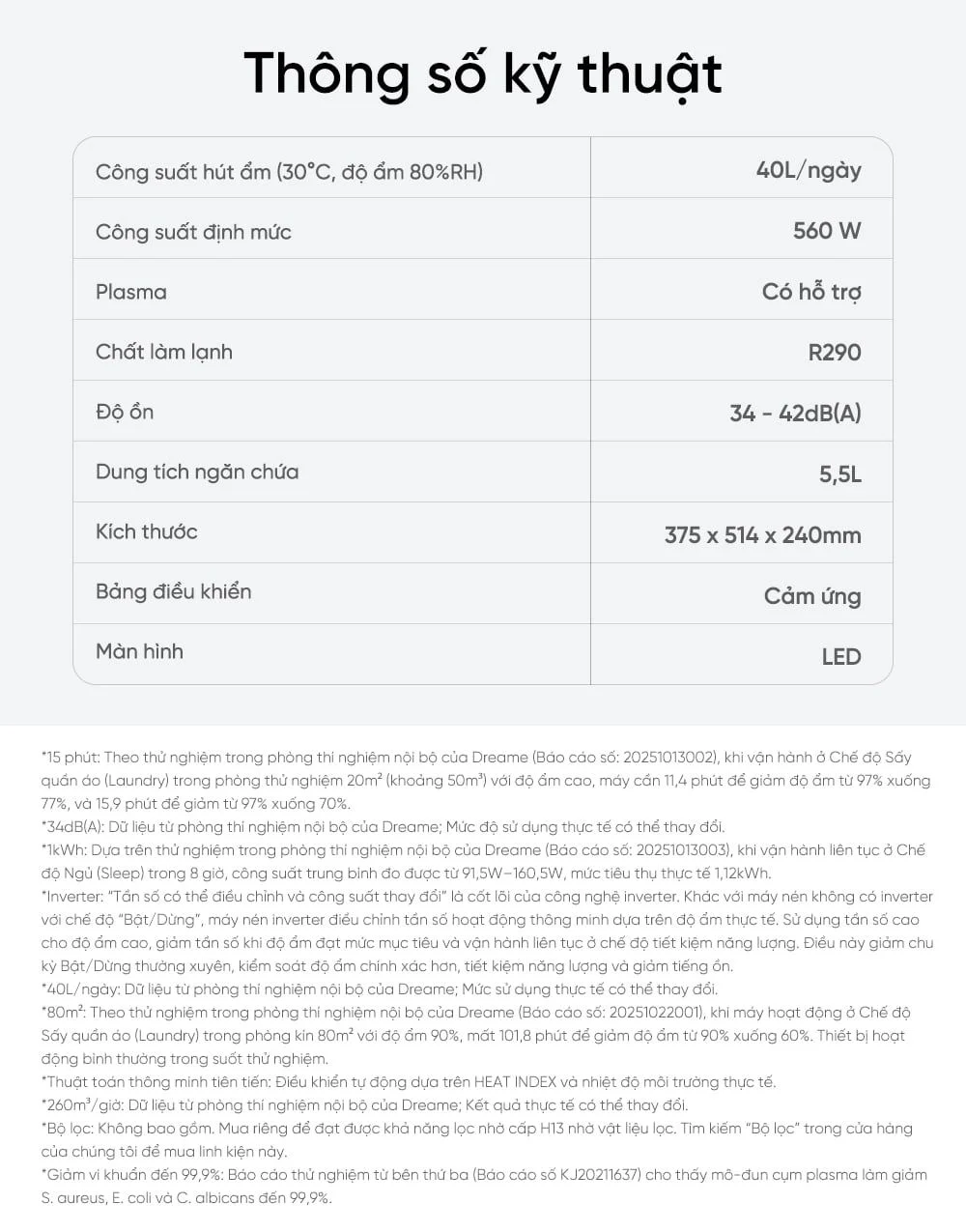The image size is (966, 1232).
Task: Select the 'Dung tích ngăn chứa' label
Action: [x=197, y=473]
